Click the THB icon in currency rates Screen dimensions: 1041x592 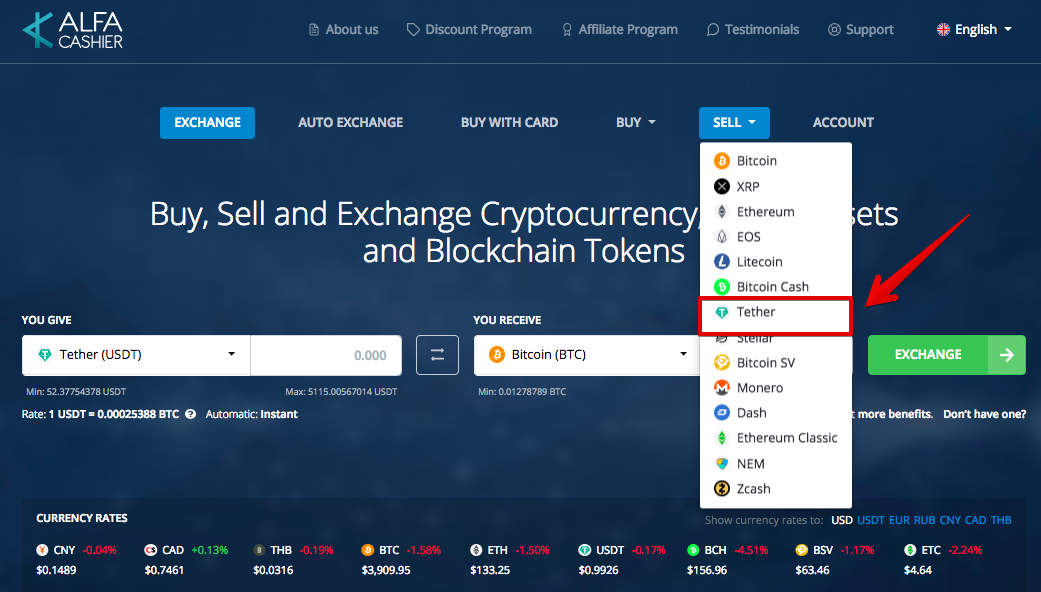tap(259, 550)
